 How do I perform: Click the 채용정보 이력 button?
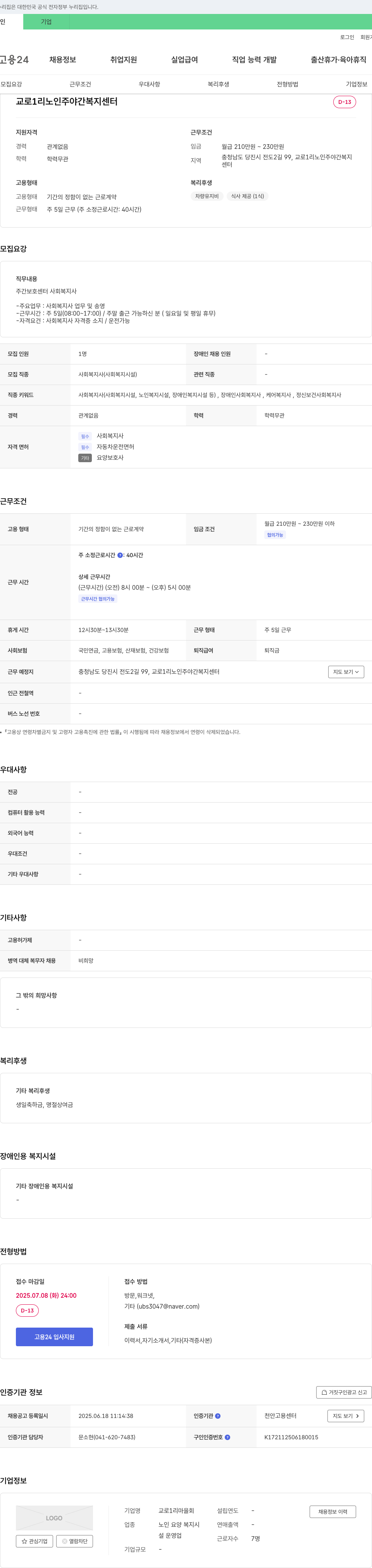click(x=332, y=1511)
